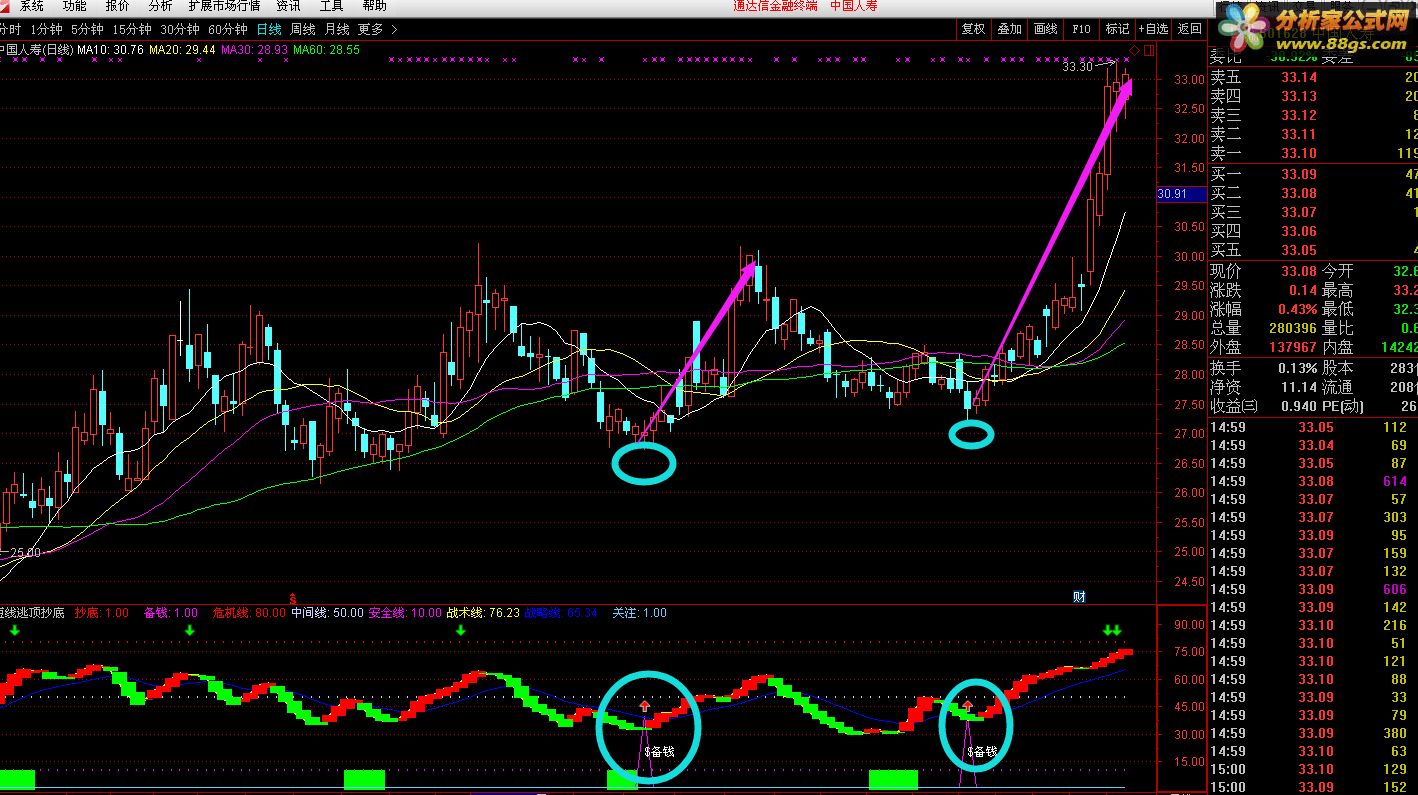Select the 月线 monthly chart tab
The image size is (1418, 795).
(x=337, y=29)
